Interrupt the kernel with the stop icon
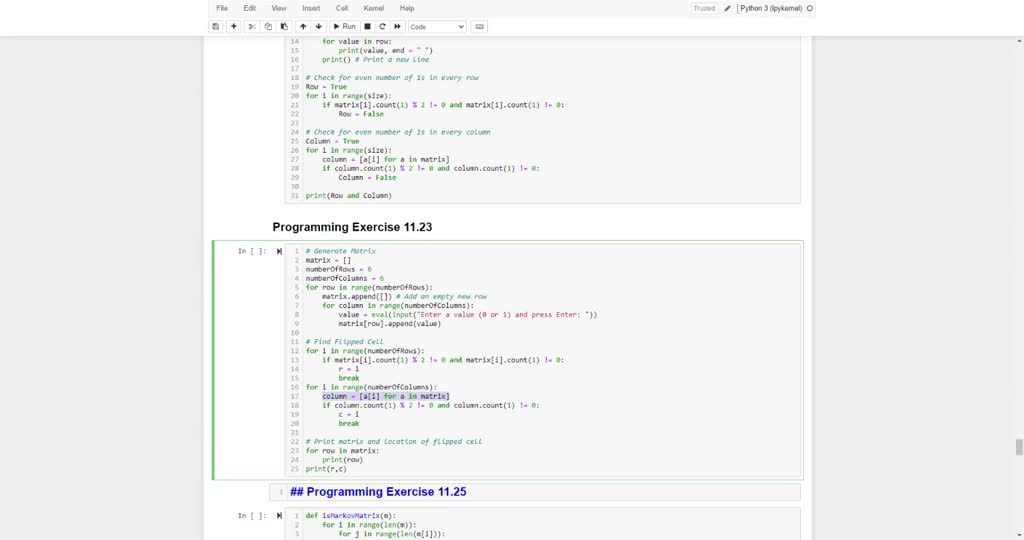 point(368,27)
